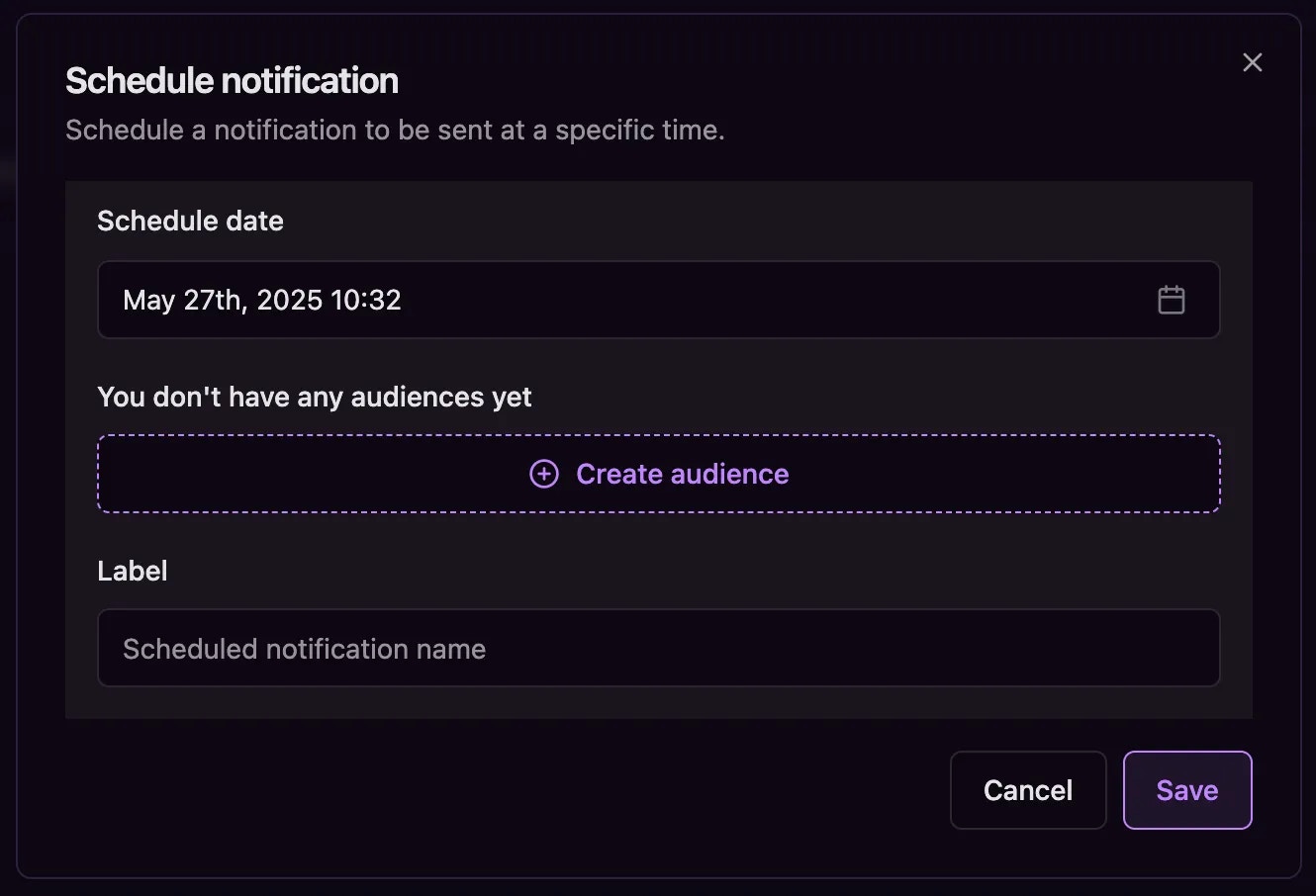Click empty dialog area beside Cancel
Image resolution: width=1316 pixels, height=896 pixels.
[x=495, y=790]
